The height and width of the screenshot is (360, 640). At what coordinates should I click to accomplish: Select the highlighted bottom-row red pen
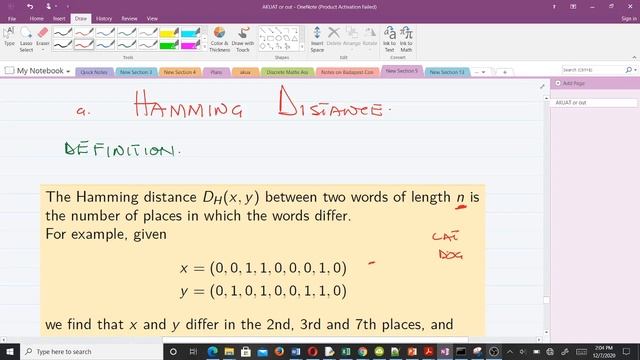[x=84, y=44]
